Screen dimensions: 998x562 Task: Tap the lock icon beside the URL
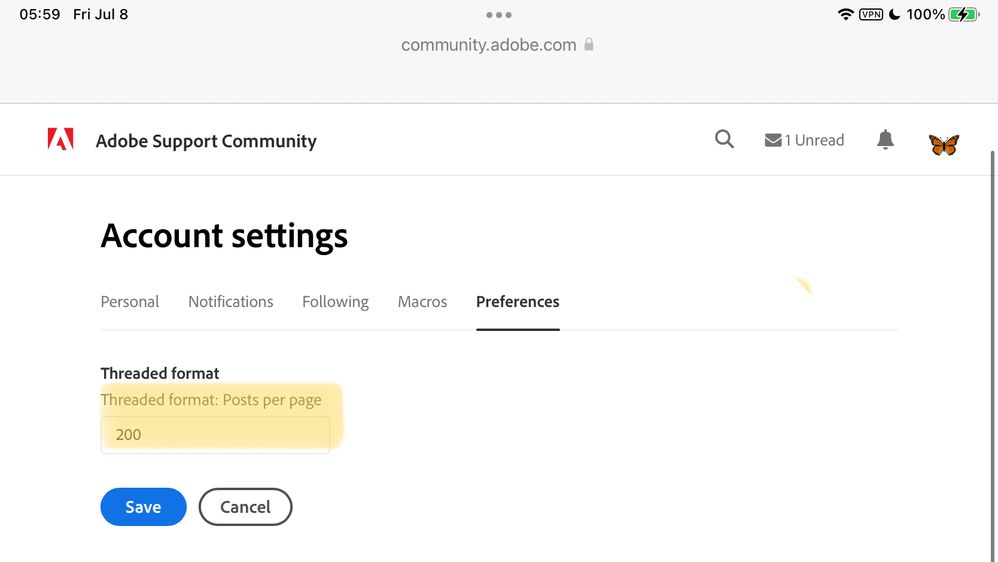pos(589,44)
